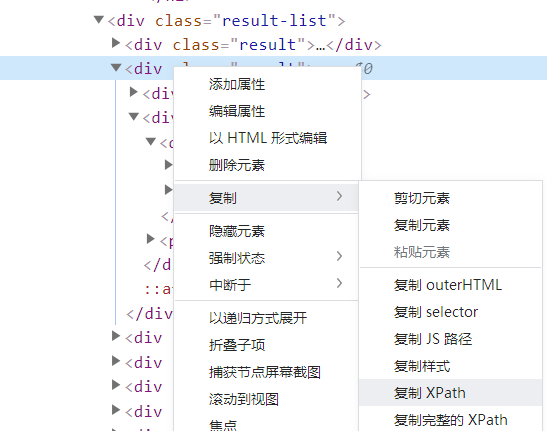The height and width of the screenshot is (431, 547).
Task: Open the 复制 submenu item
Action: point(266,198)
